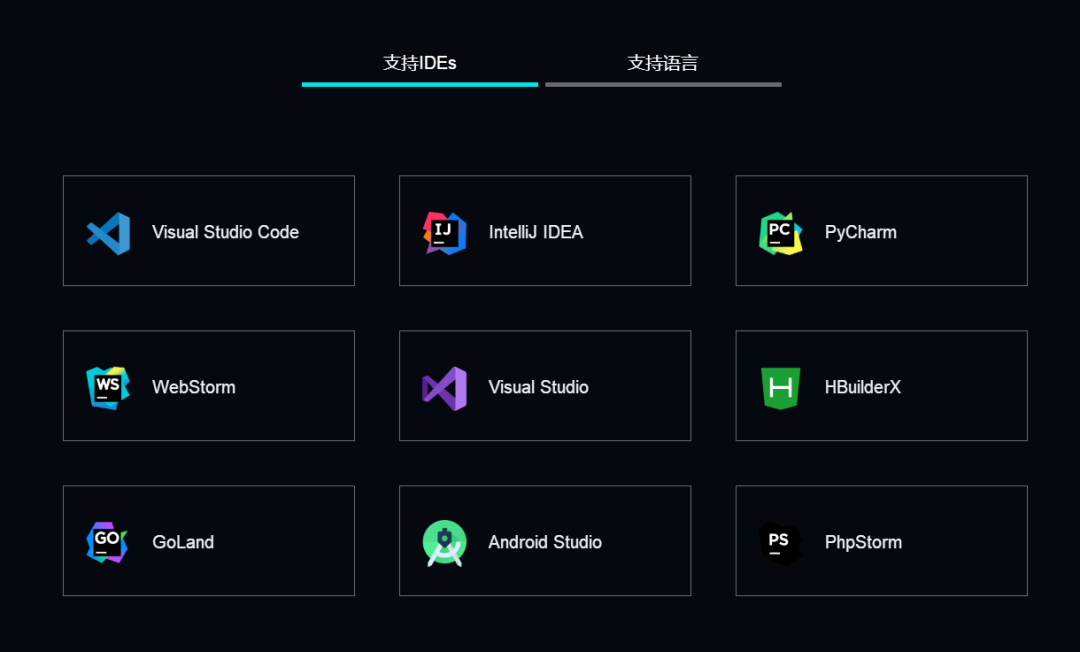The height and width of the screenshot is (652, 1080).
Task: Select the PyCharm card
Action: coord(881,231)
